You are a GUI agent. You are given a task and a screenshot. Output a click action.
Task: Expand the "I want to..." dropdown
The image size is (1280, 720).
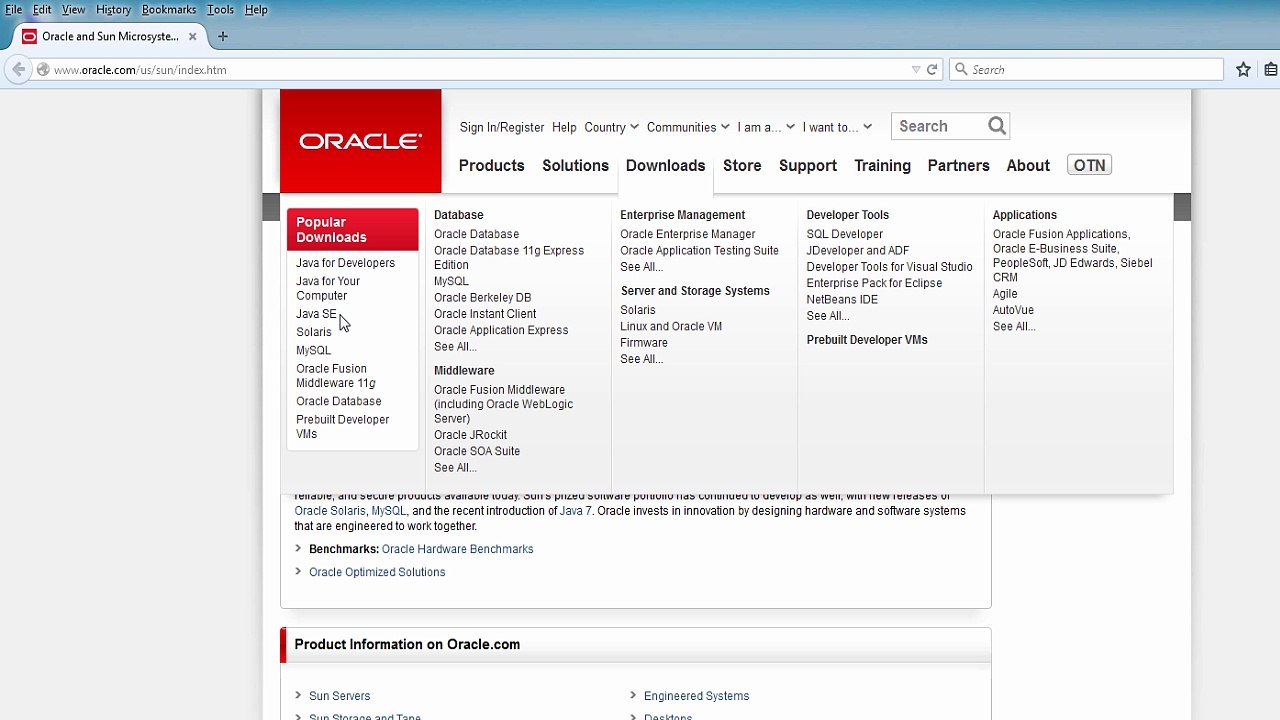(837, 127)
